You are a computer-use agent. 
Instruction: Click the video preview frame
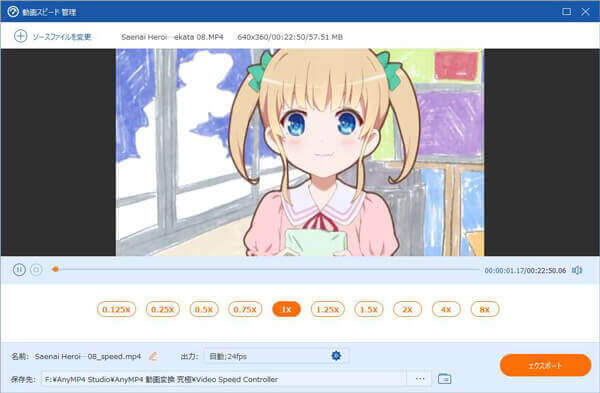pyautogui.click(x=300, y=152)
